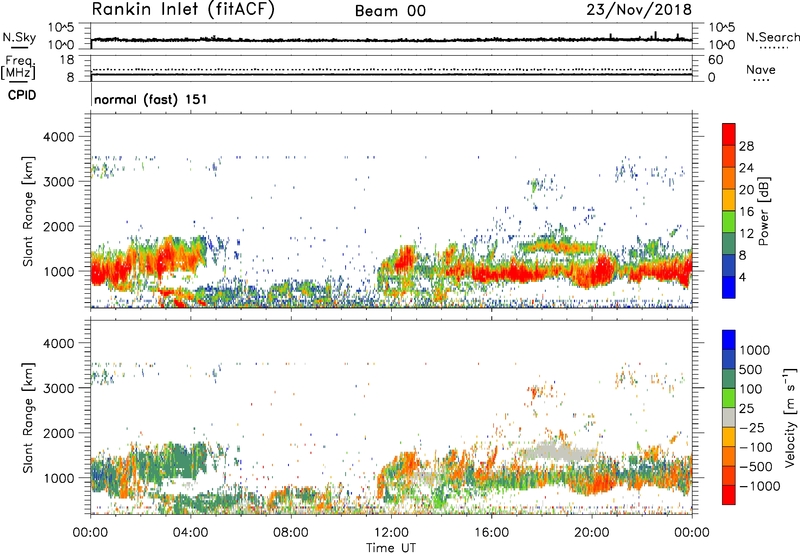Click the "3000" tick on the power panel

coord(59,182)
